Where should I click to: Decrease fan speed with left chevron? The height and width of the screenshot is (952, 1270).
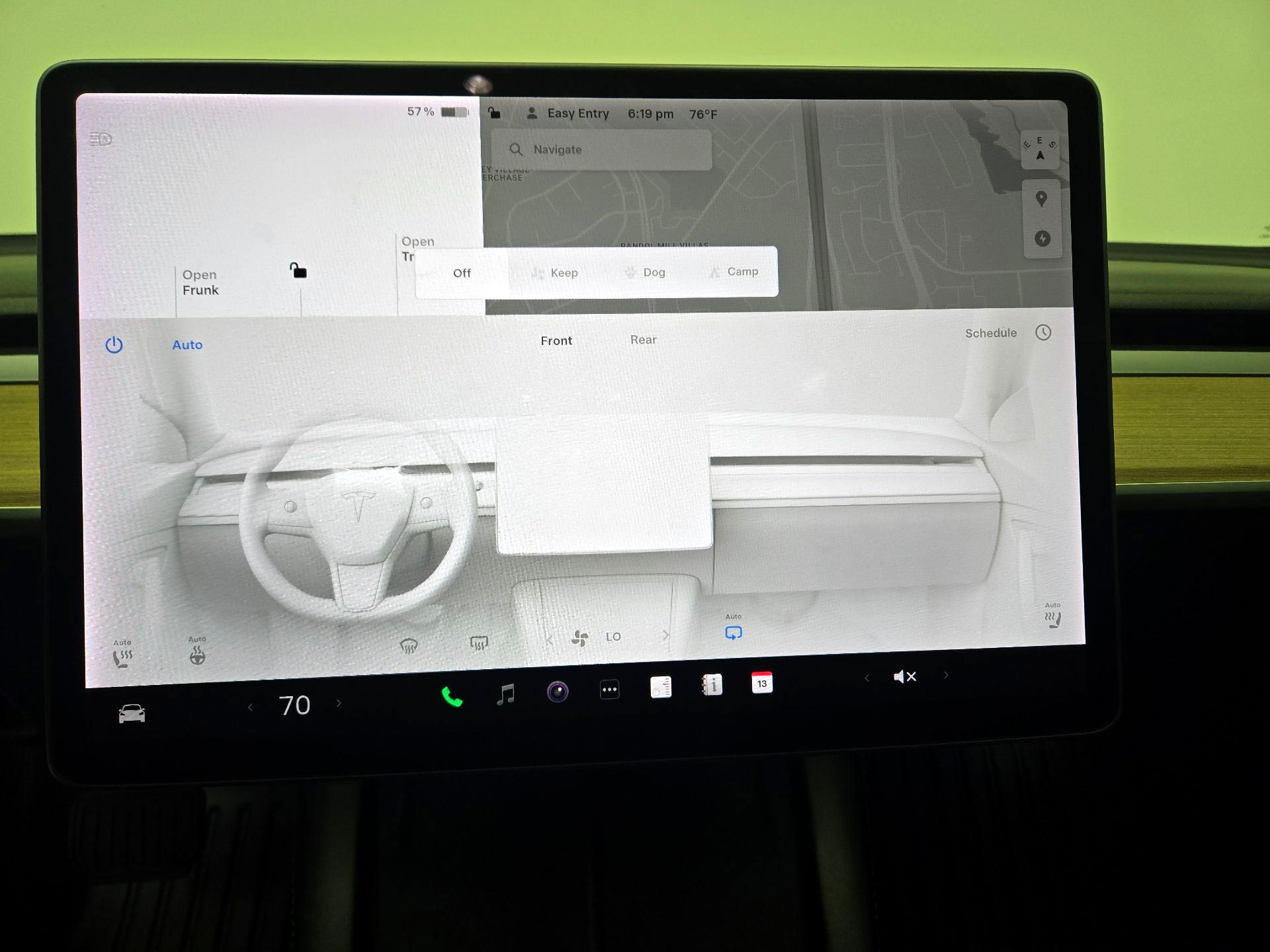point(549,639)
